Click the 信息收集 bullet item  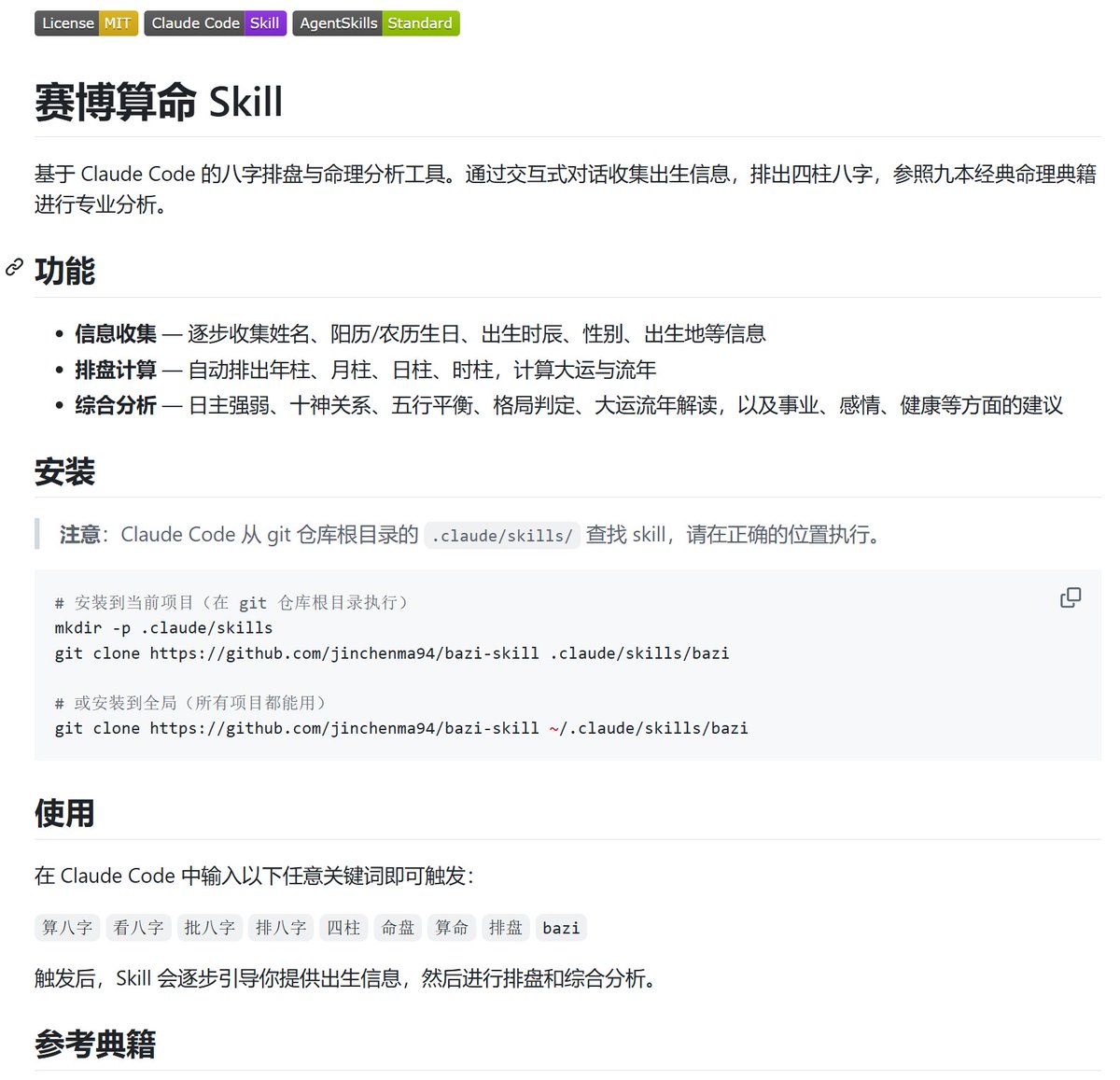420,333
